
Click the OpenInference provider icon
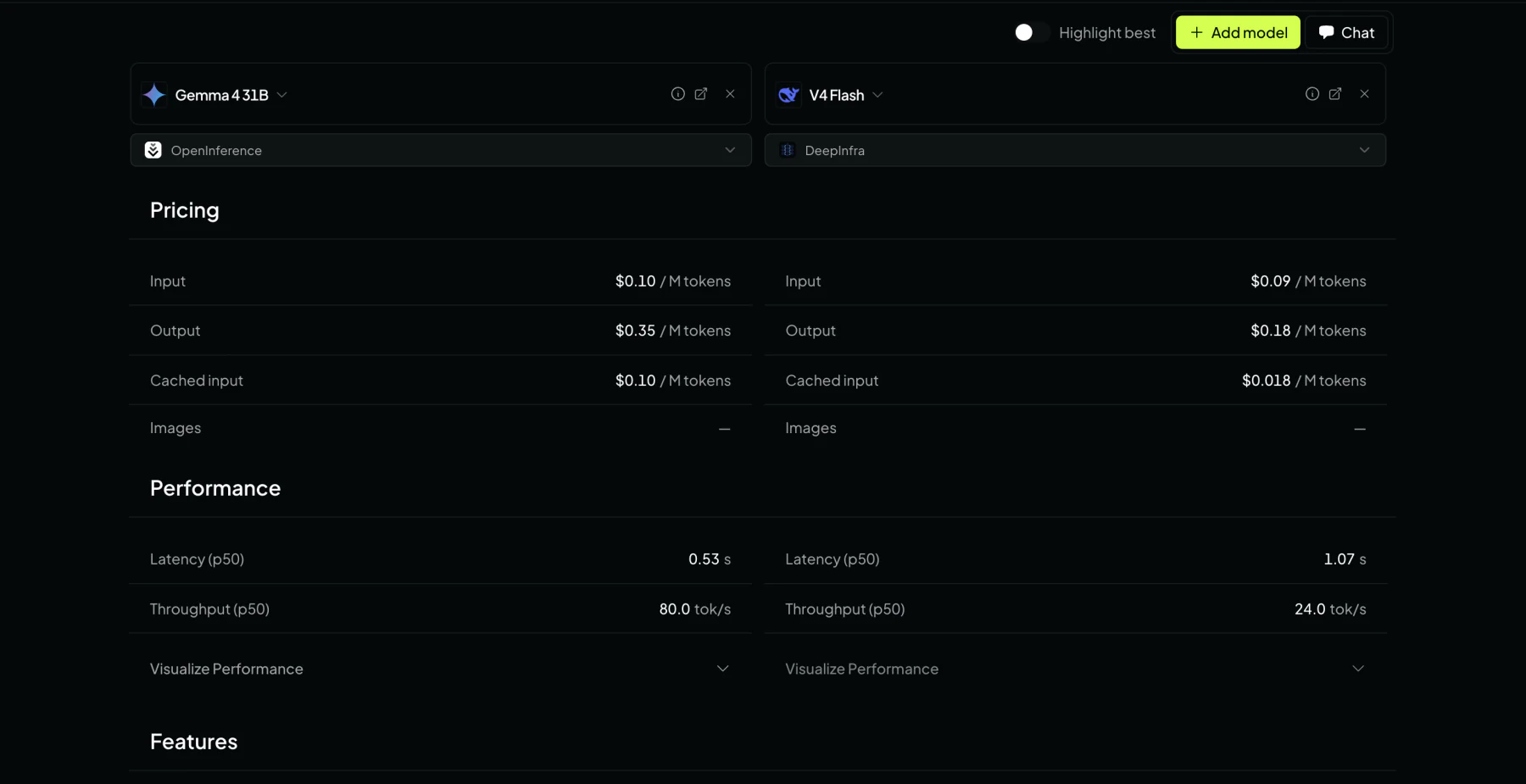[x=153, y=150]
